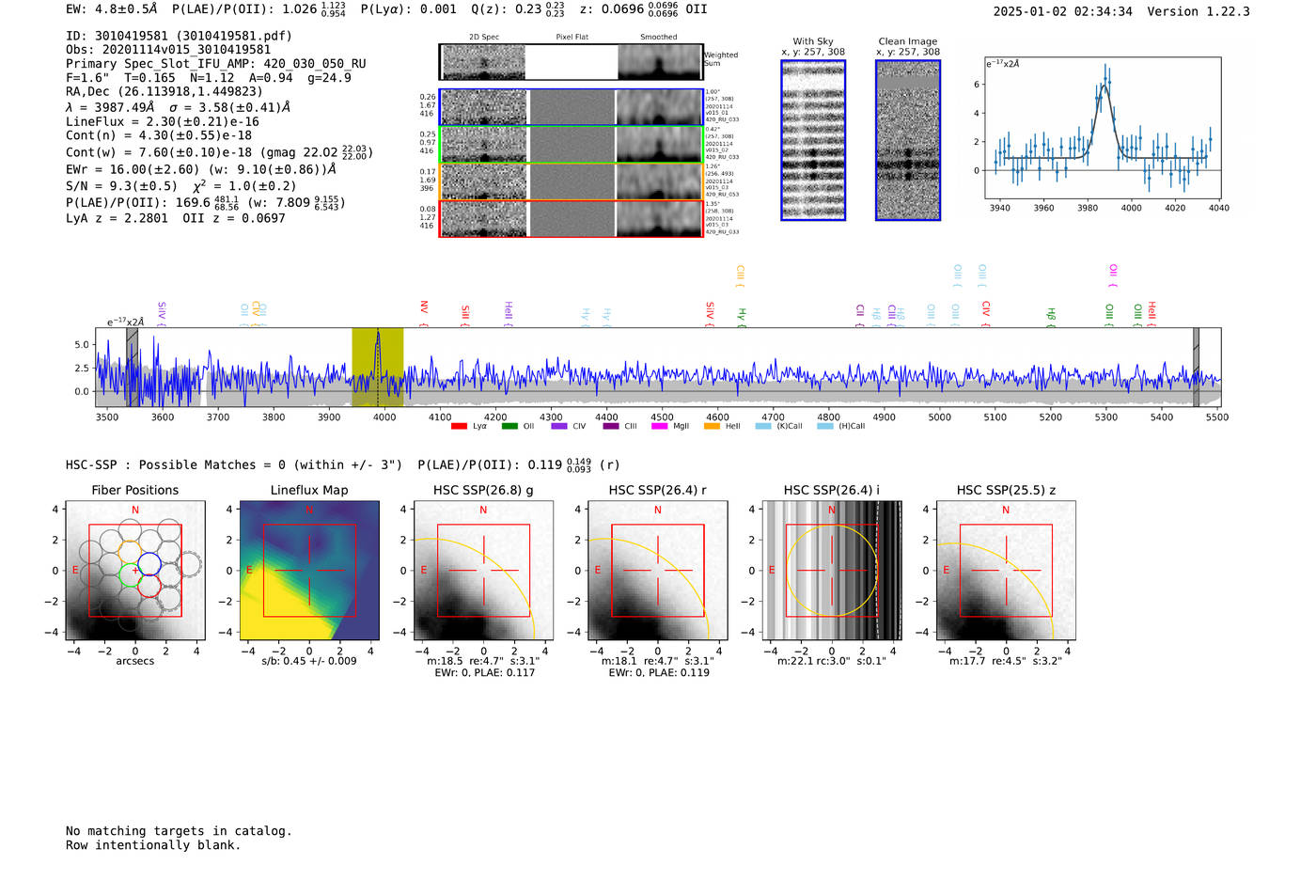Click the Version 1.22.3 label
The image size is (1316, 896).
1198,11
